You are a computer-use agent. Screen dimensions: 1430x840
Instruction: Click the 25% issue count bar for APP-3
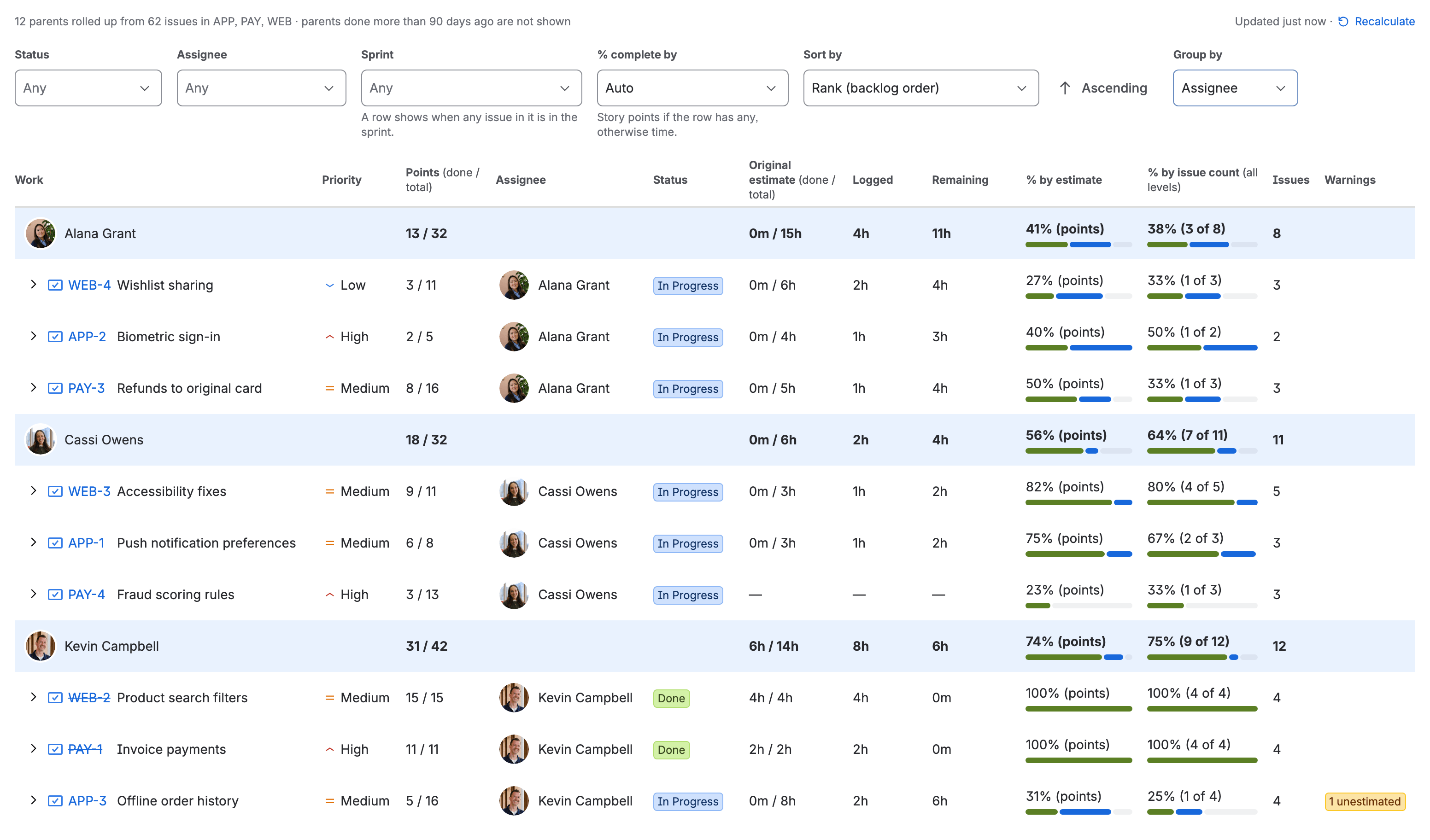click(x=1202, y=811)
